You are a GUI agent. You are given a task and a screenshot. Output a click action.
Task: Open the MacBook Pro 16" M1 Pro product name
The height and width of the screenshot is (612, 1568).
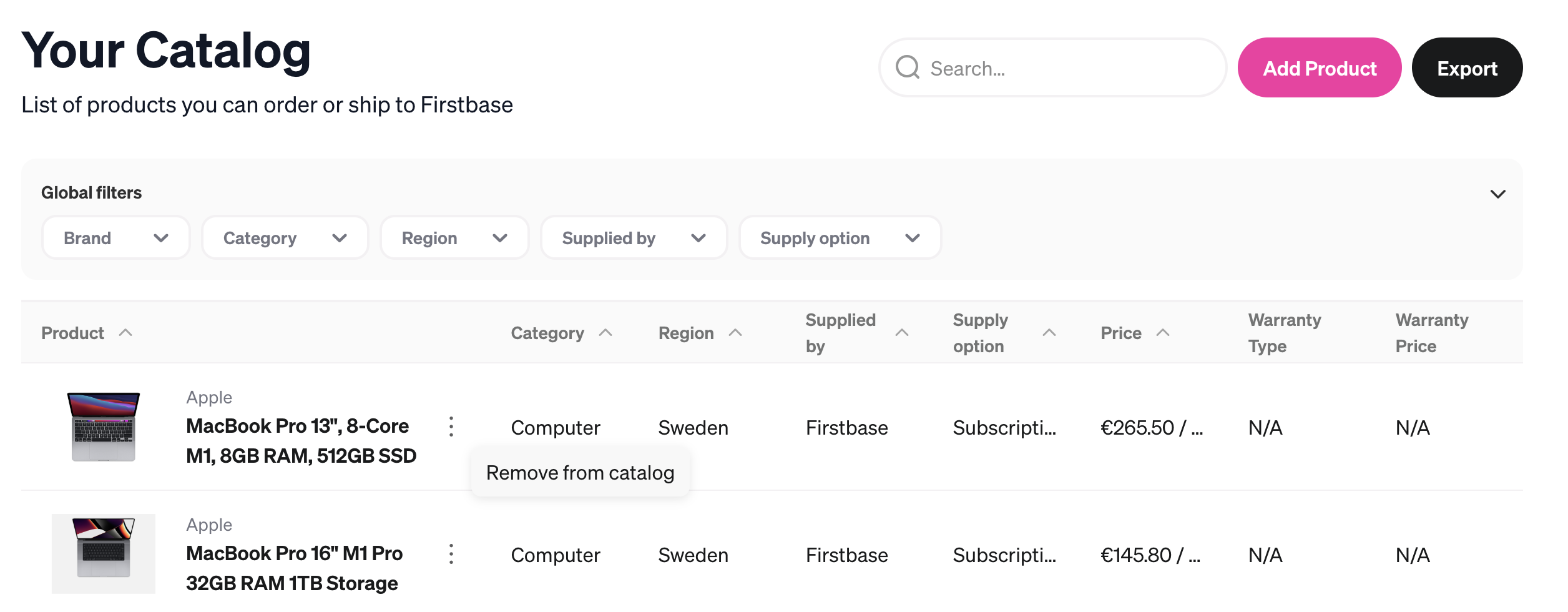(x=295, y=568)
